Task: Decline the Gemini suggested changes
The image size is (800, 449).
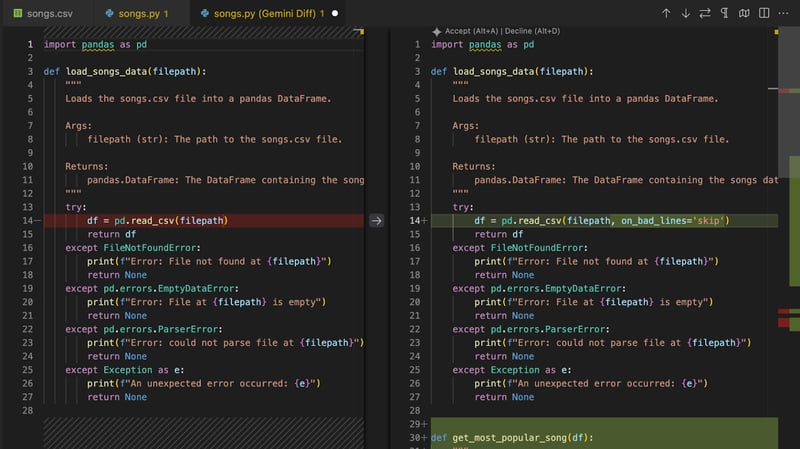Action: click(532, 31)
